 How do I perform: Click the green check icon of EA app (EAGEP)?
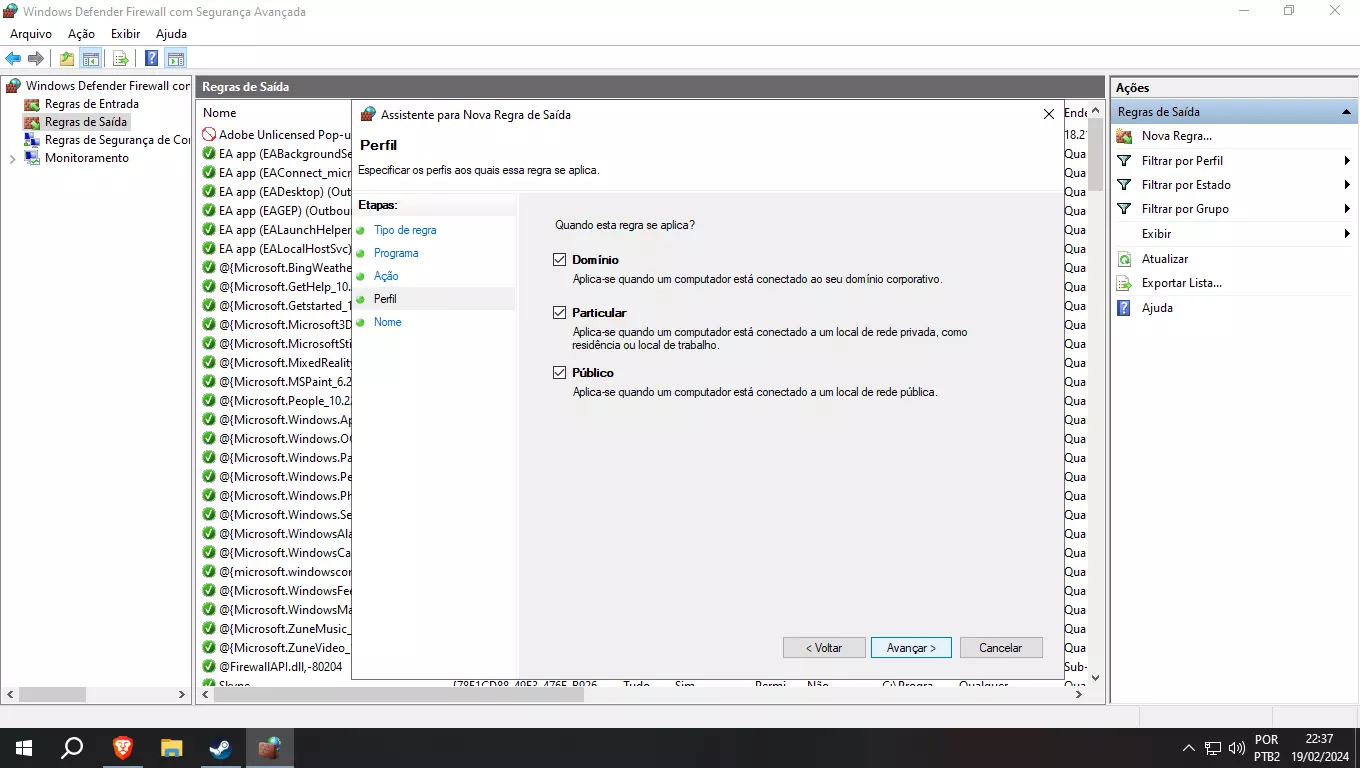209,211
